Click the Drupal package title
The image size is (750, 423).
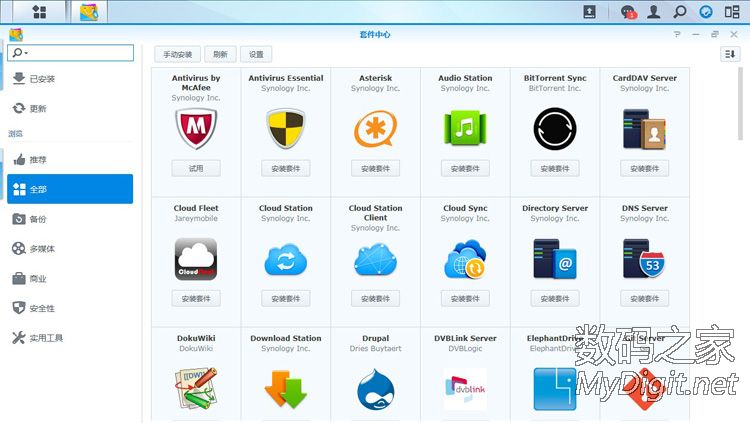tap(375, 338)
